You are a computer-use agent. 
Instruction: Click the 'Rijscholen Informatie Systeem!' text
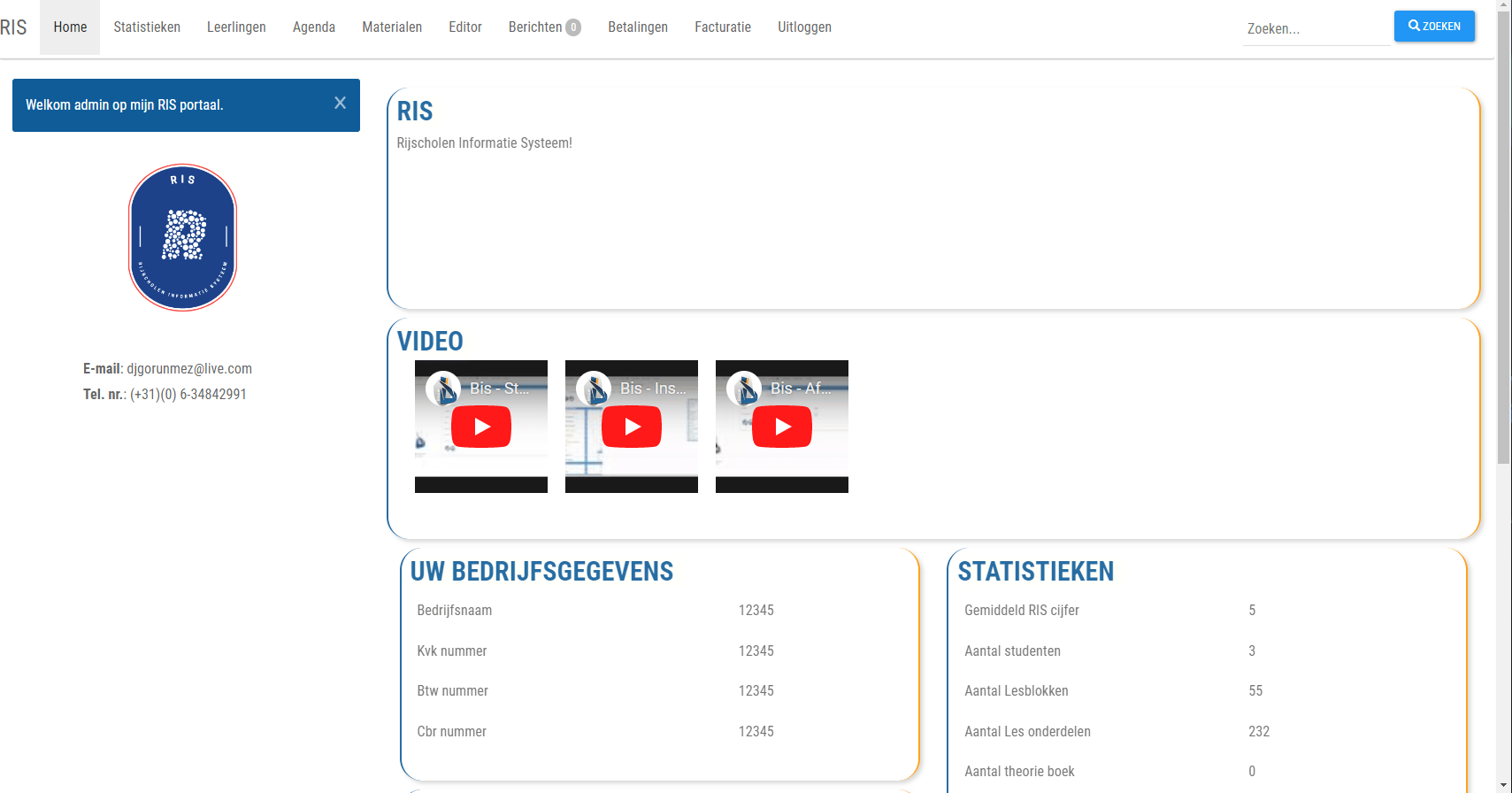click(x=485, y=143)
